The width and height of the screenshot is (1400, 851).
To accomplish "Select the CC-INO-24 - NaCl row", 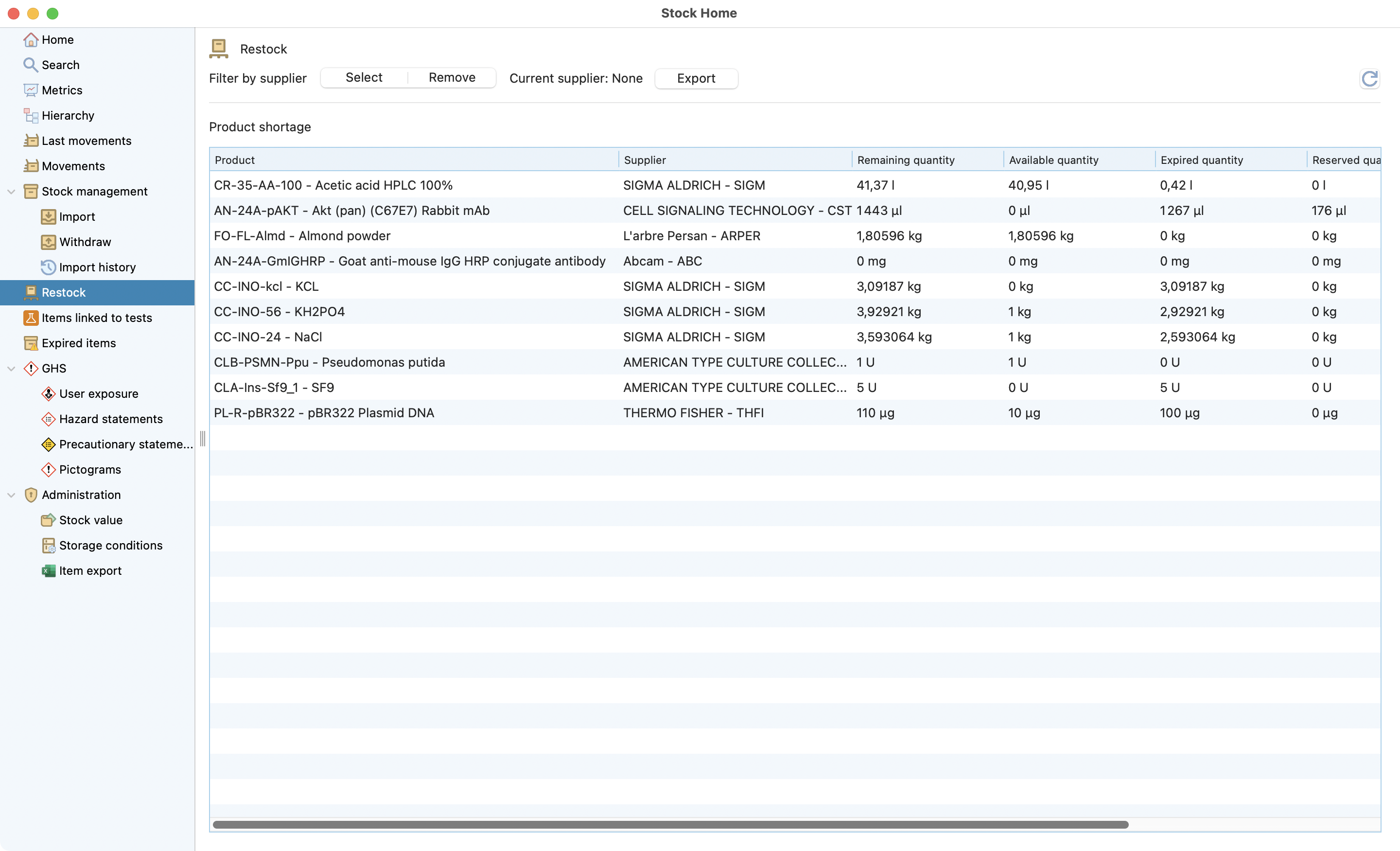I will 795,337.
